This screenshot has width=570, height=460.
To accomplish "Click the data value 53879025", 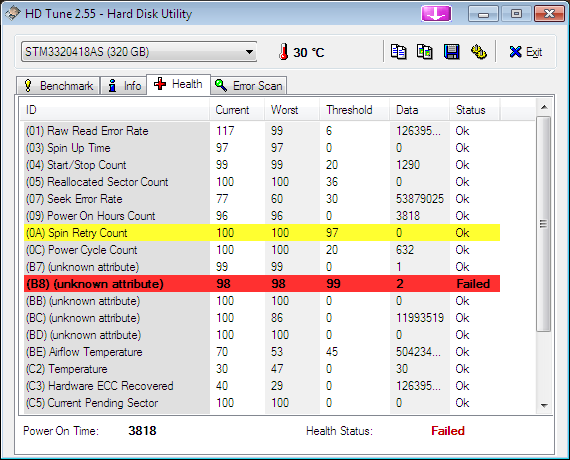I will pos(420,199).
